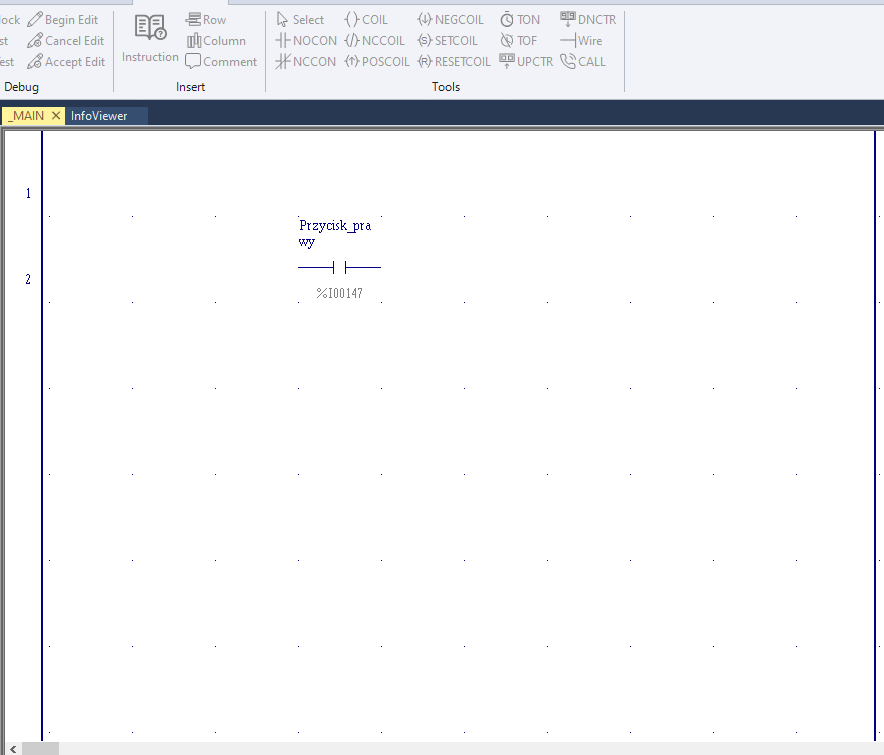Select the NCCOIL tool
884x755 pixels.
(x=374, y=41)
